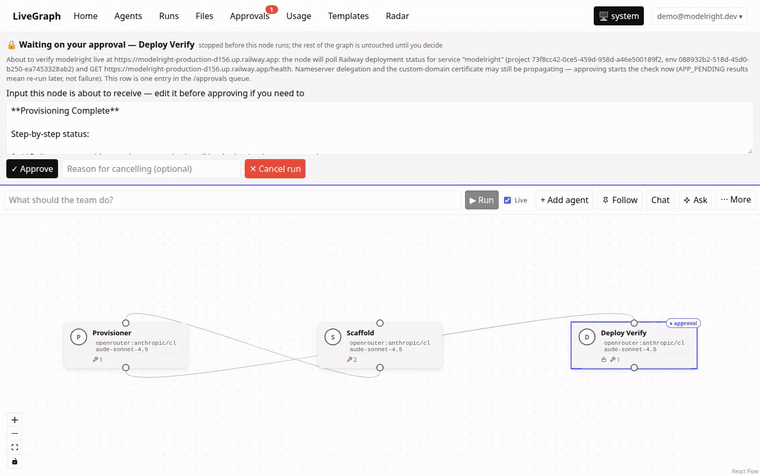Click the React Flow attribution link
760x476 pixels.
click(x=745, y=471)
